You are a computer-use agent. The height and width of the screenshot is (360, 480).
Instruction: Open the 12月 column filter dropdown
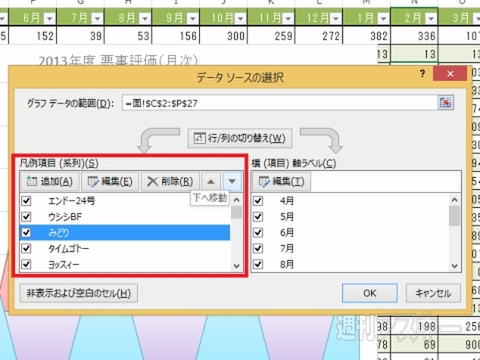[x=335, y=19]
